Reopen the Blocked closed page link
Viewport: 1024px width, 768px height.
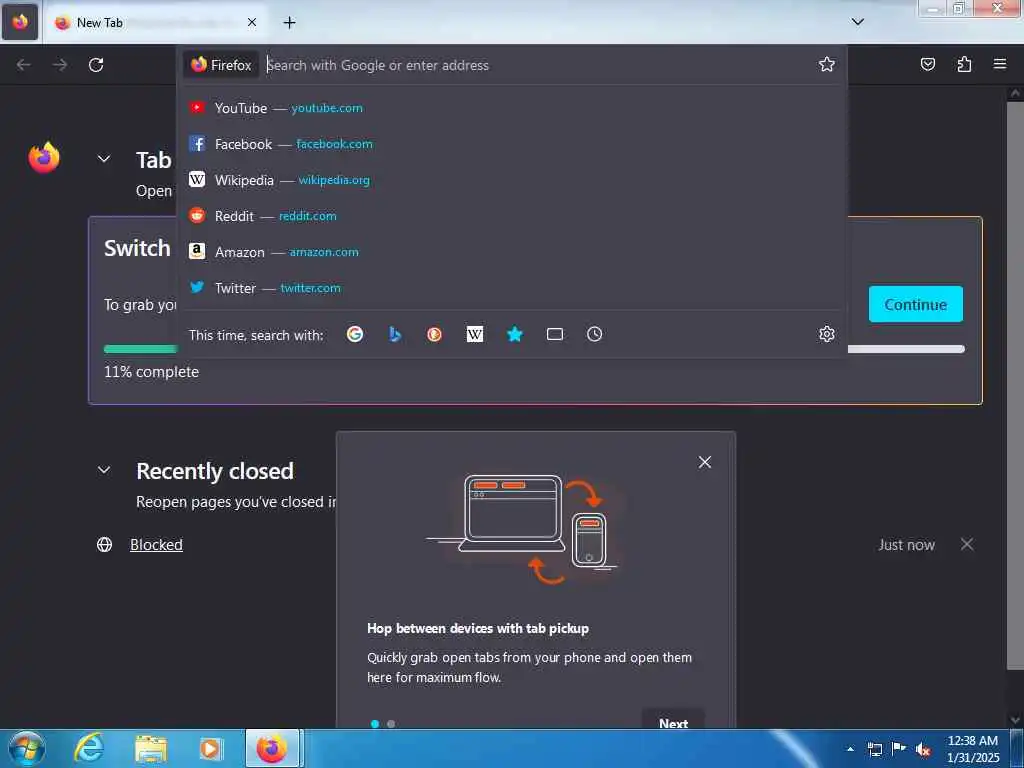pyautogui.click(x=156, y=545)
